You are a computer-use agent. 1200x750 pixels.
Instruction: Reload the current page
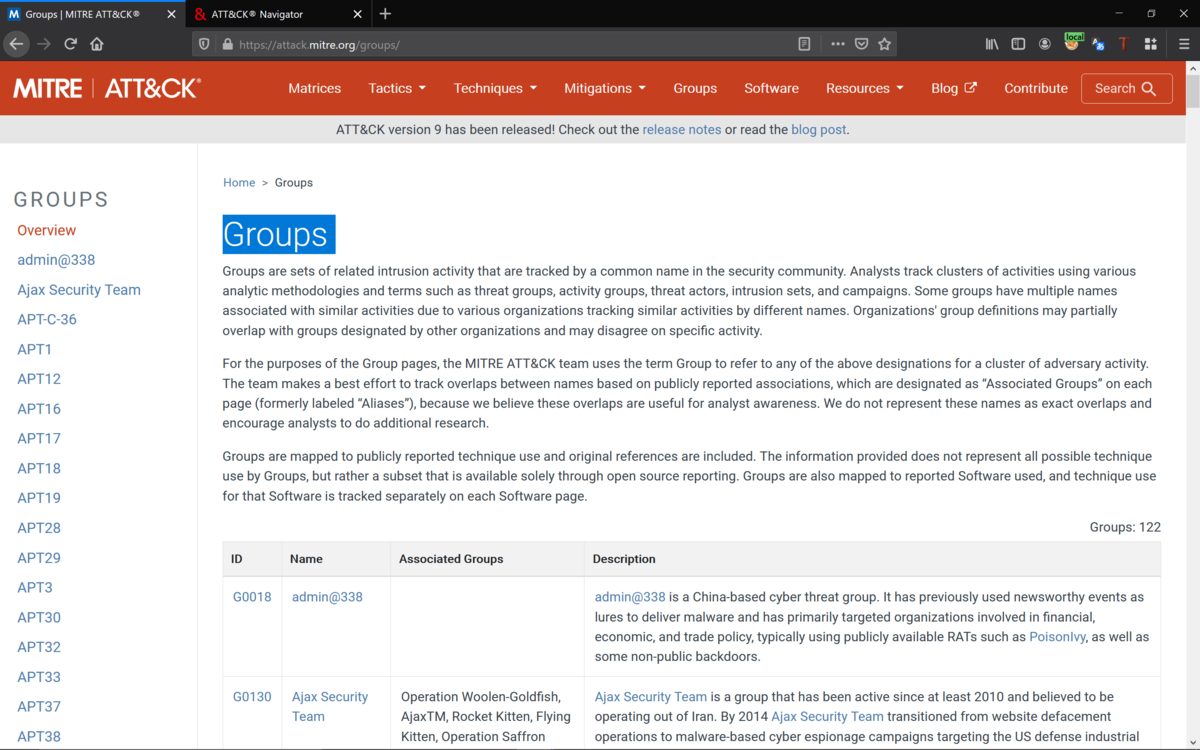click(x=70, y=44)
